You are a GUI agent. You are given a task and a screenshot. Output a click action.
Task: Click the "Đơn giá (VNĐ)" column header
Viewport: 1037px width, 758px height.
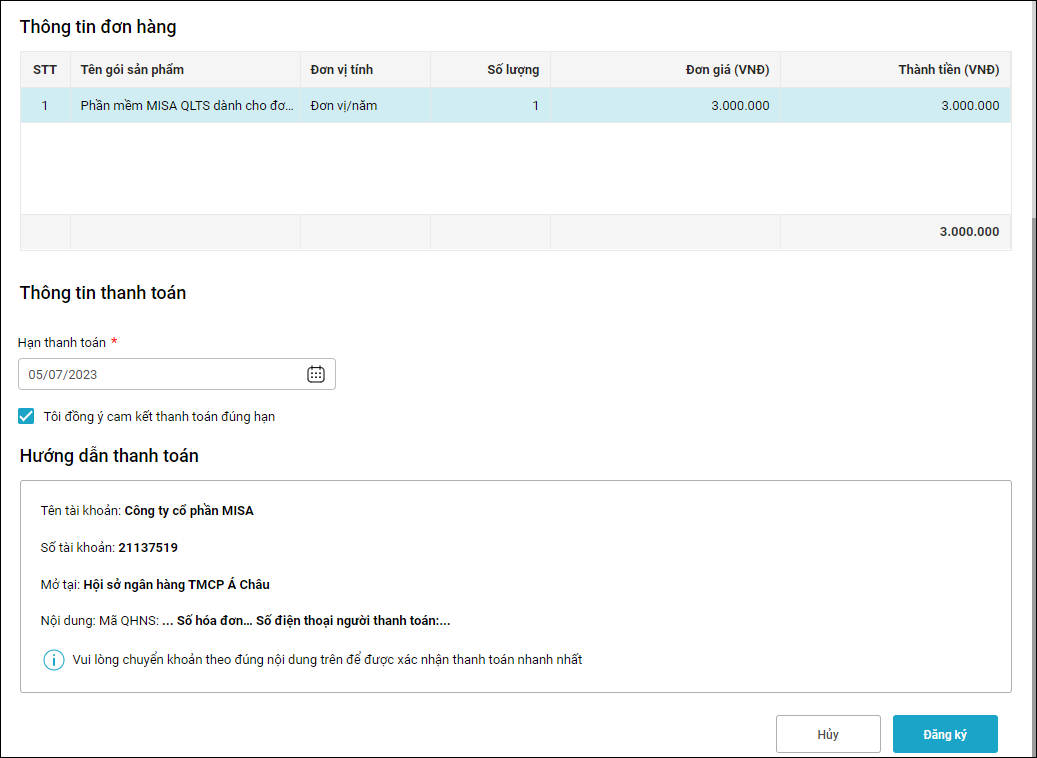pyautogui.click(x=727, y=70)
